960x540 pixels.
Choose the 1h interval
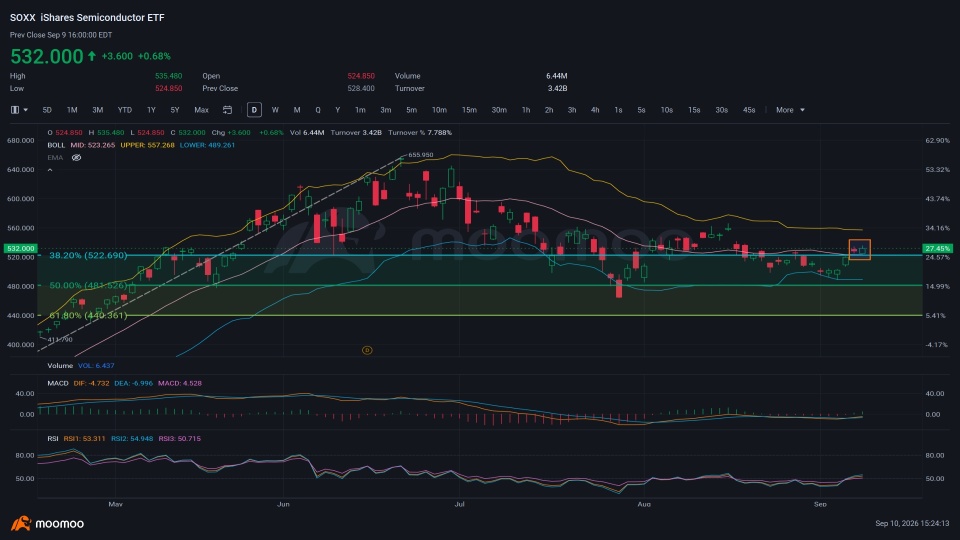pos(526,110)
